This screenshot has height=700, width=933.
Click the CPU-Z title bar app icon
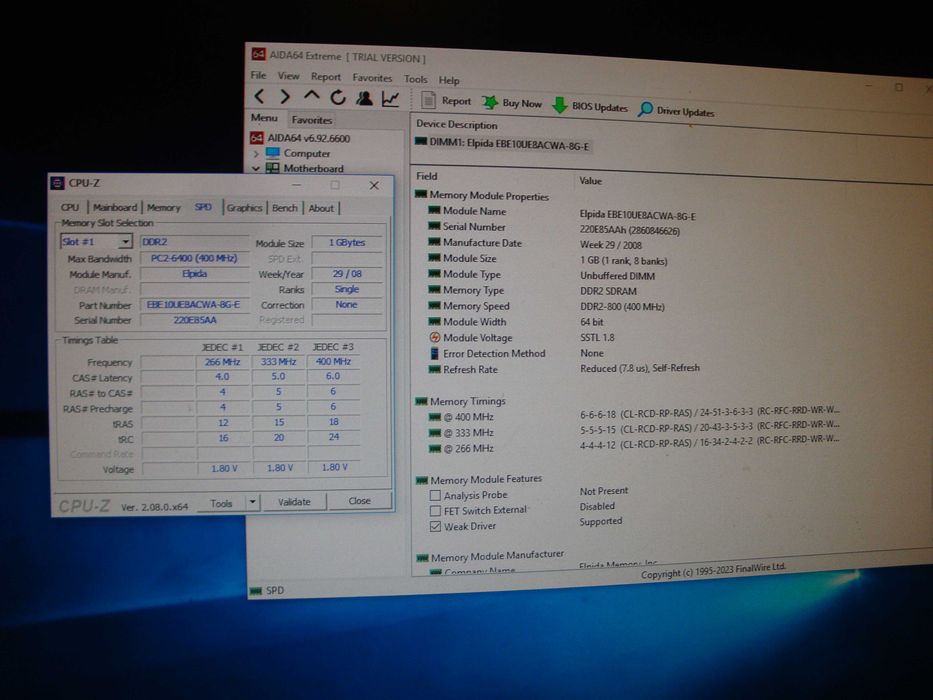click(57, 183)
